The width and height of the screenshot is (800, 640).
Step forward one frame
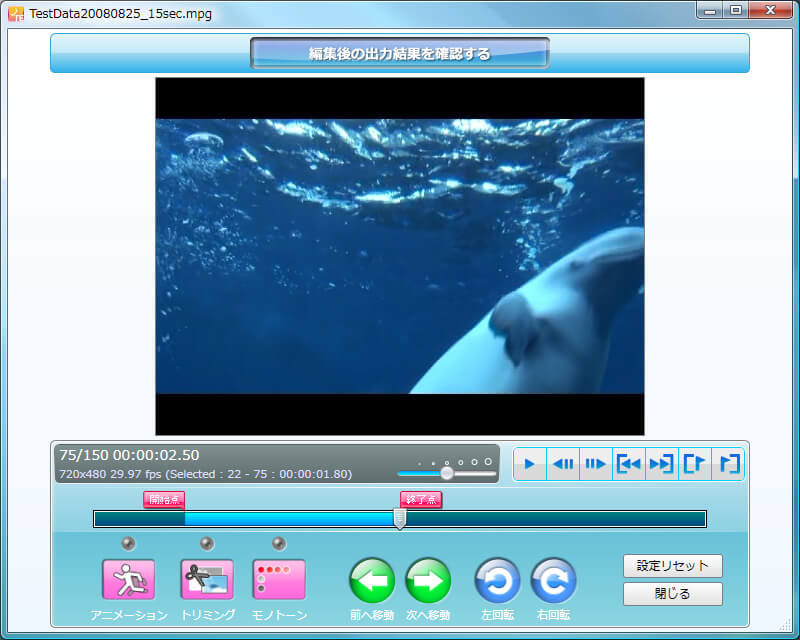pyautogui.click(x=596, y=464)
